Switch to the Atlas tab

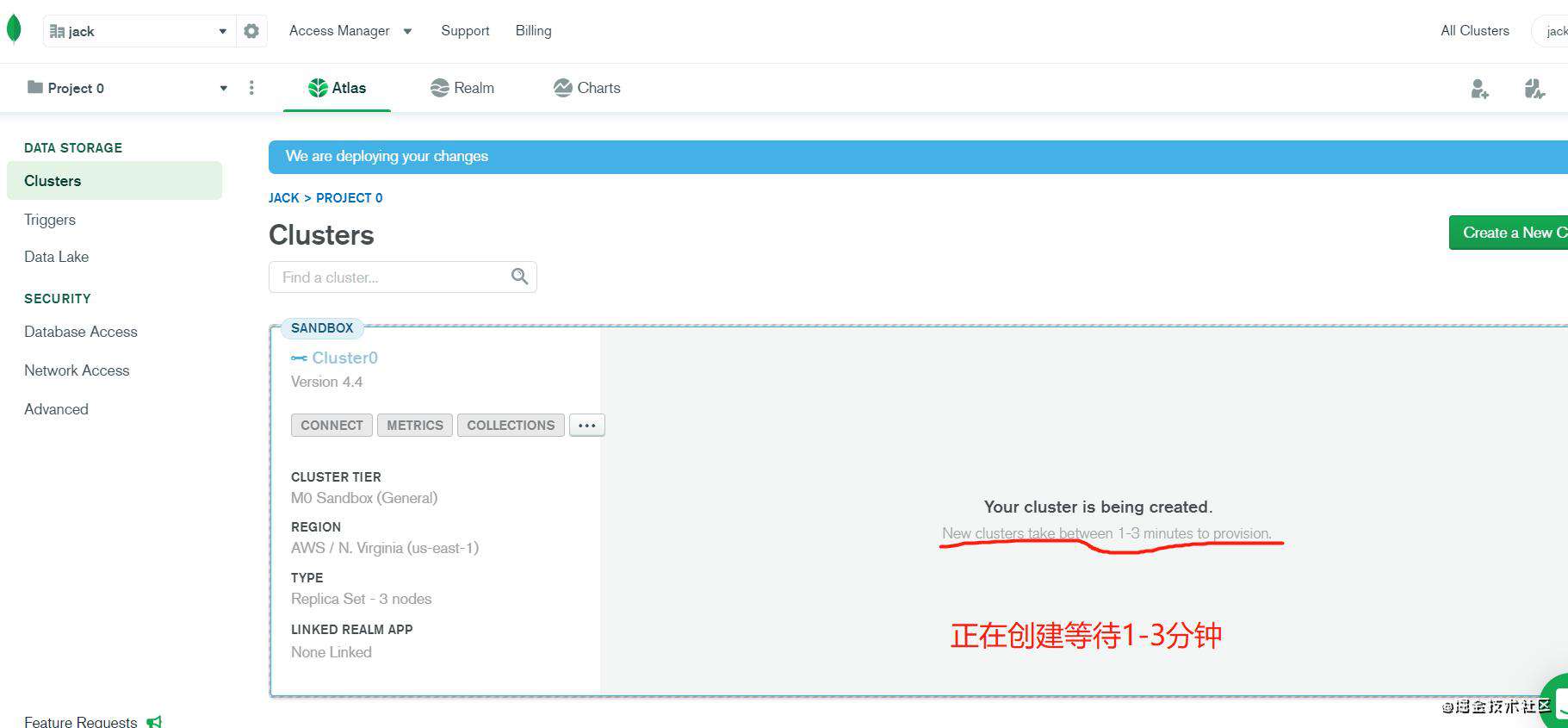(x=337, y=88)
